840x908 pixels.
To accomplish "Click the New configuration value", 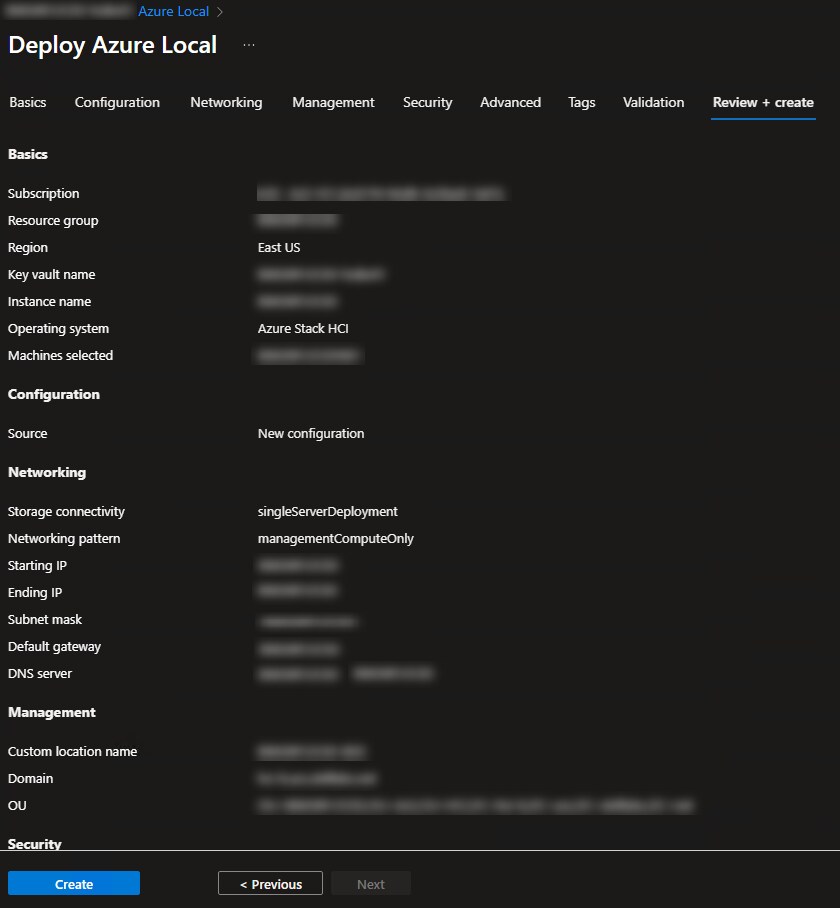I will click(311, 433).
